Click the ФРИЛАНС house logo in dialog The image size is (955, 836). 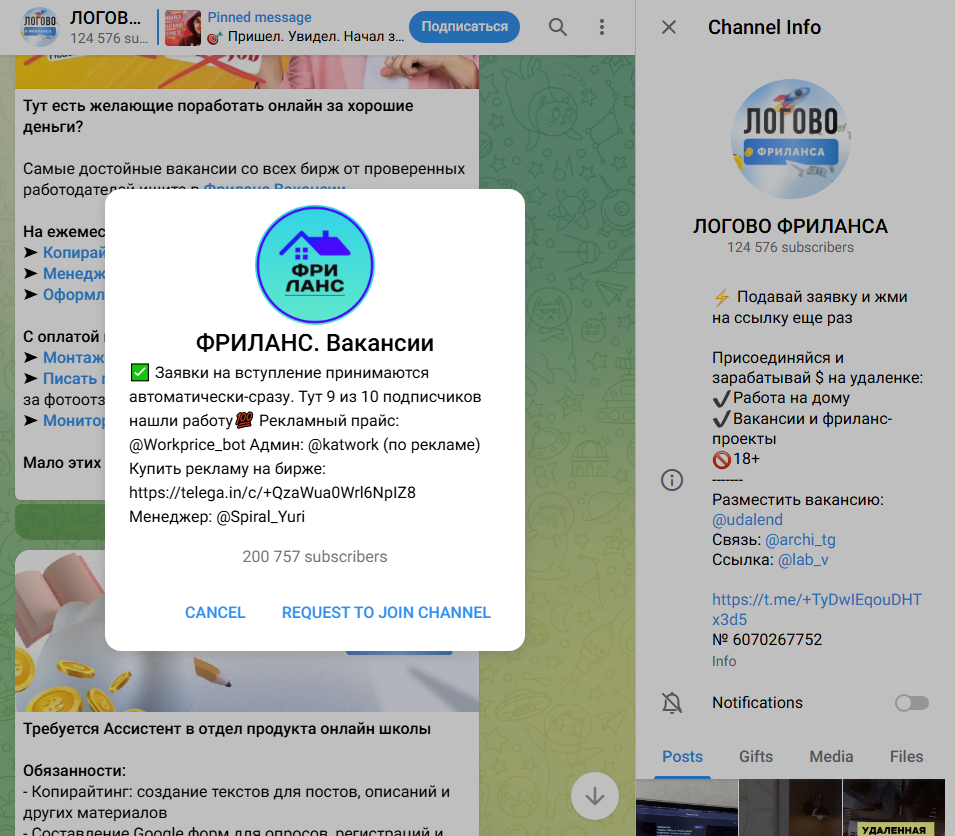[x=314, y=265]
